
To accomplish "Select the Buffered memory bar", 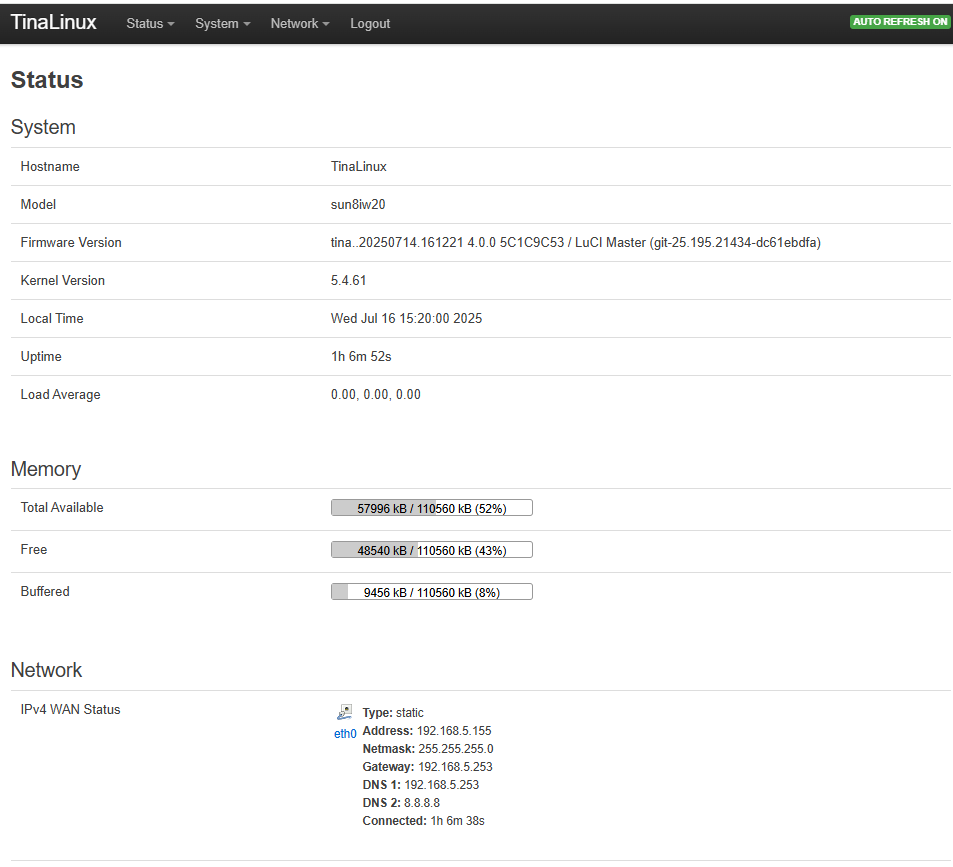I will pos(431,592).
